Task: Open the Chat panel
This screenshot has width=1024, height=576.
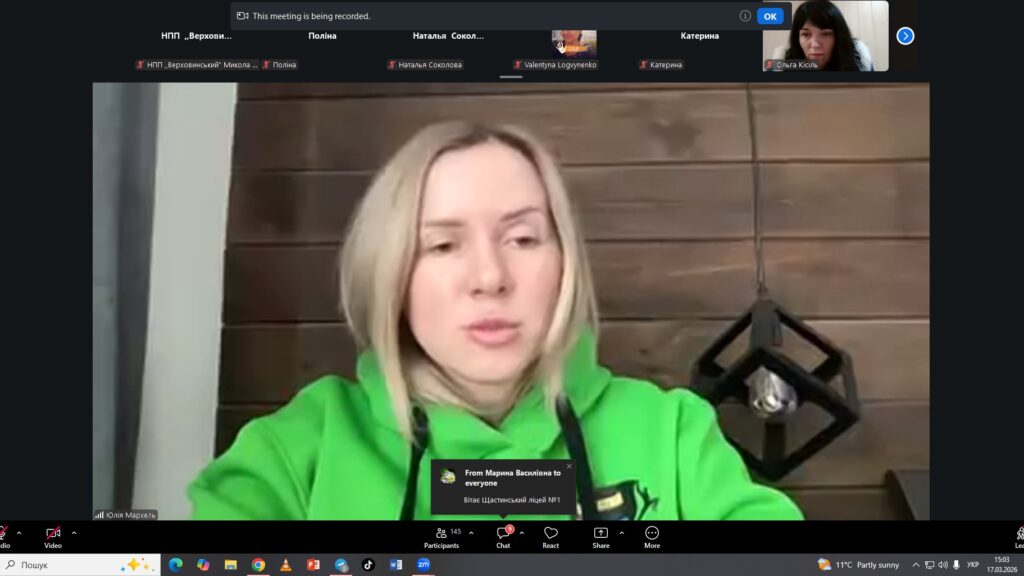Action: point(503,537)
